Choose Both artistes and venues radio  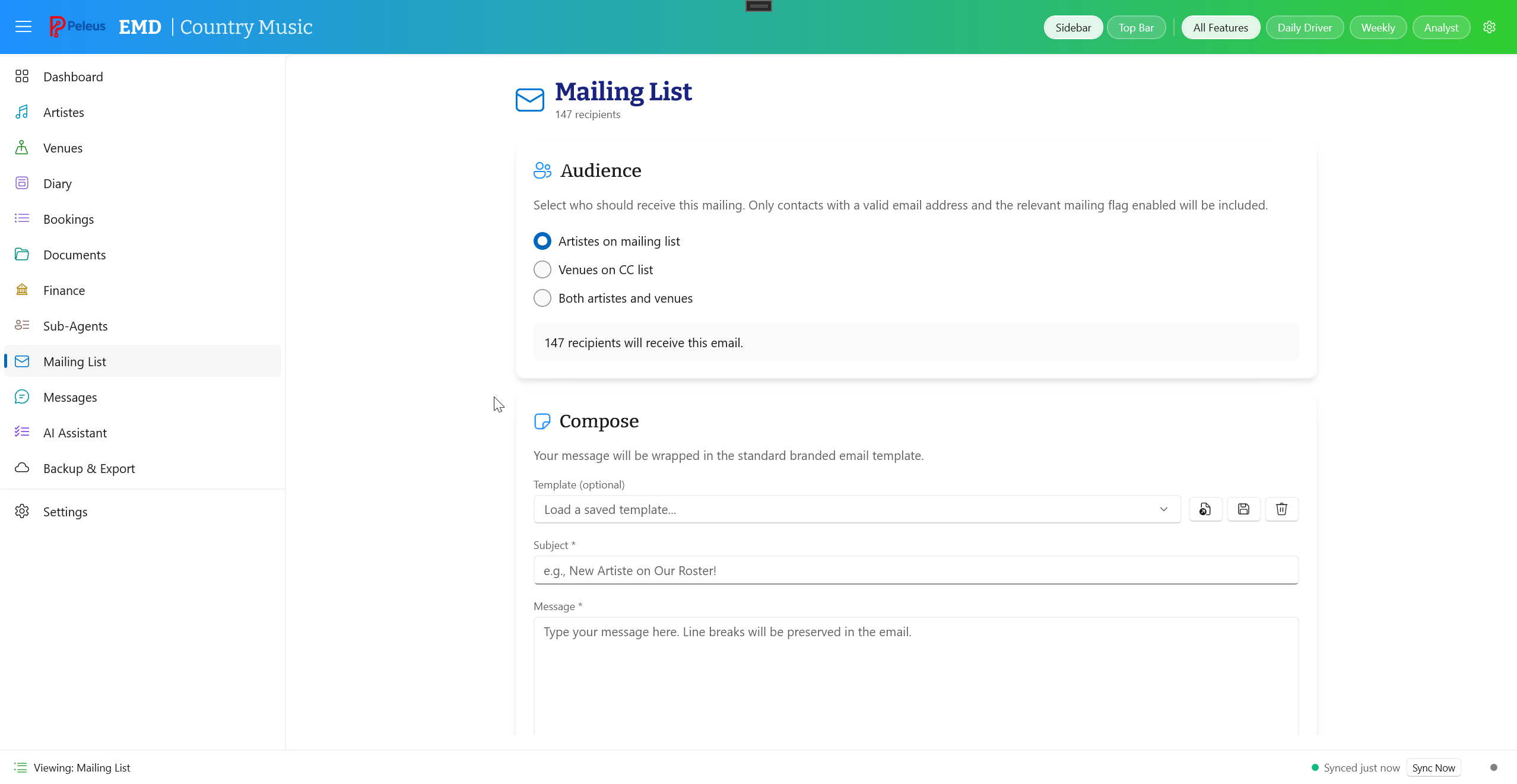click(x=542, y=298)
